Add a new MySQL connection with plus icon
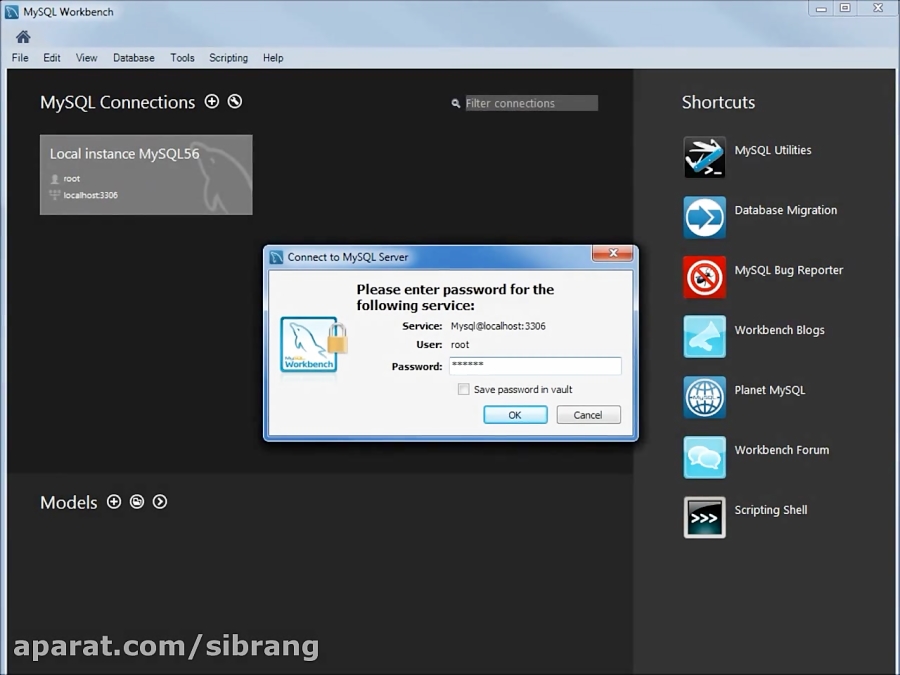Screen dimensions: 900x675 point(212,101)
